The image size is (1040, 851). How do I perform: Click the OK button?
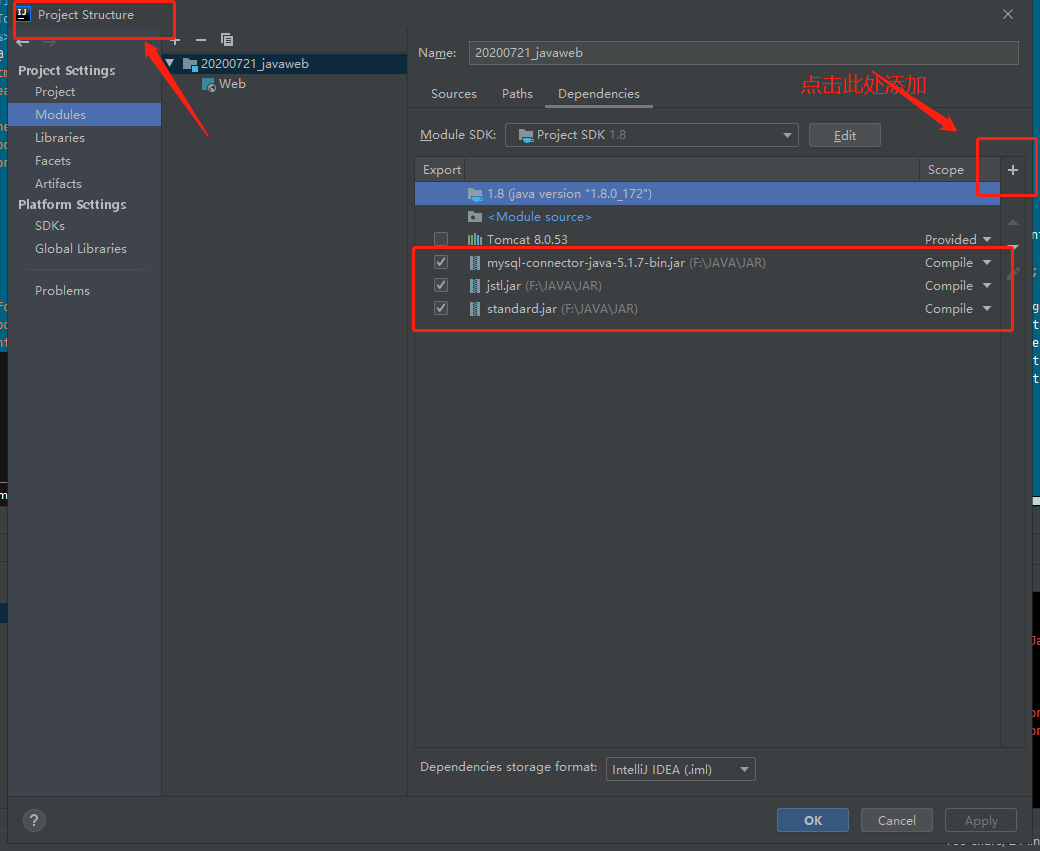(x=812, y=820)
